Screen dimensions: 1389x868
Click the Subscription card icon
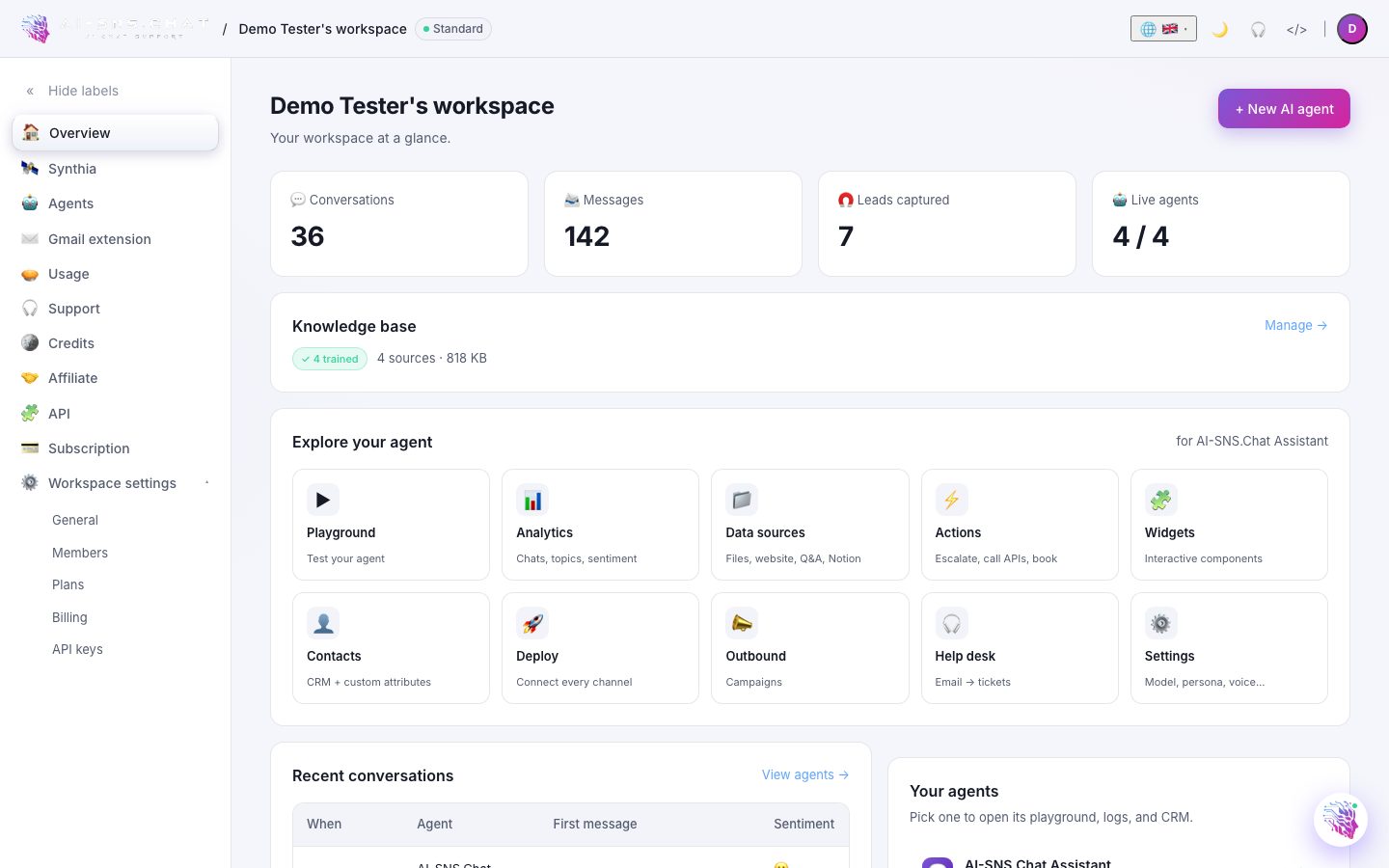click(30, 448)
